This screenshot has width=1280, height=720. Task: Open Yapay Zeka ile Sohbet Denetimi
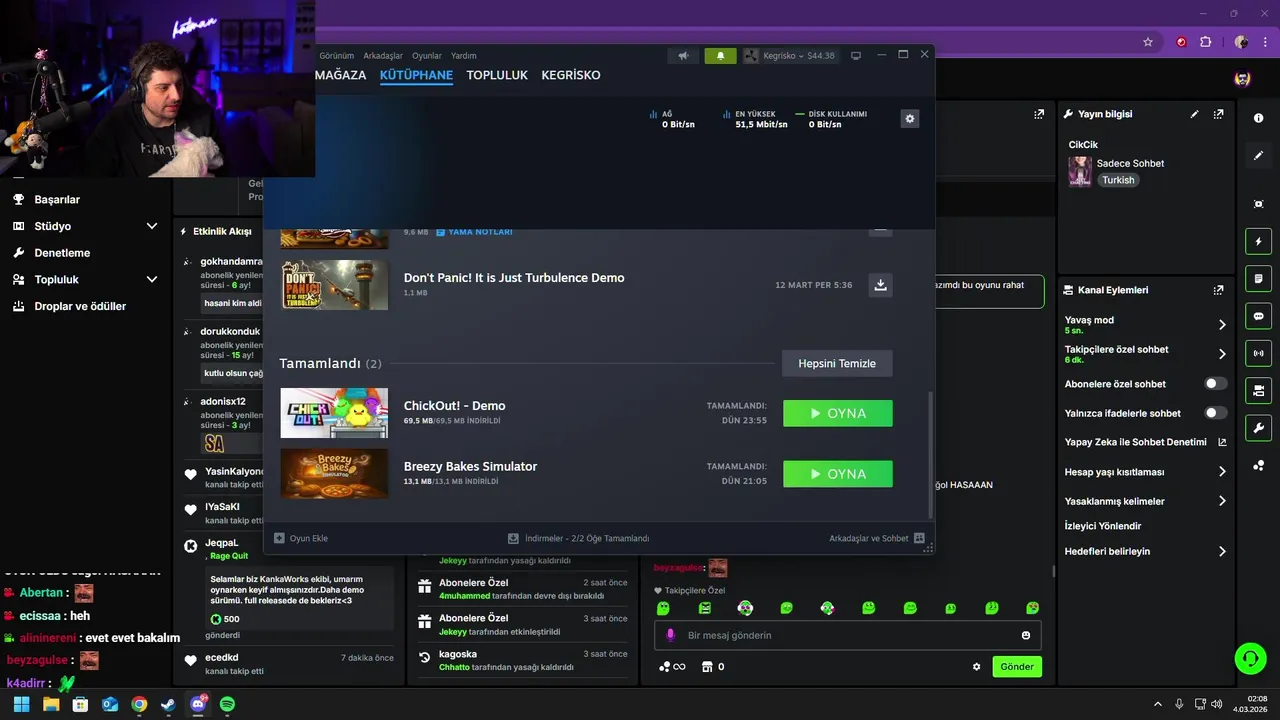[x=1145, y=442]
